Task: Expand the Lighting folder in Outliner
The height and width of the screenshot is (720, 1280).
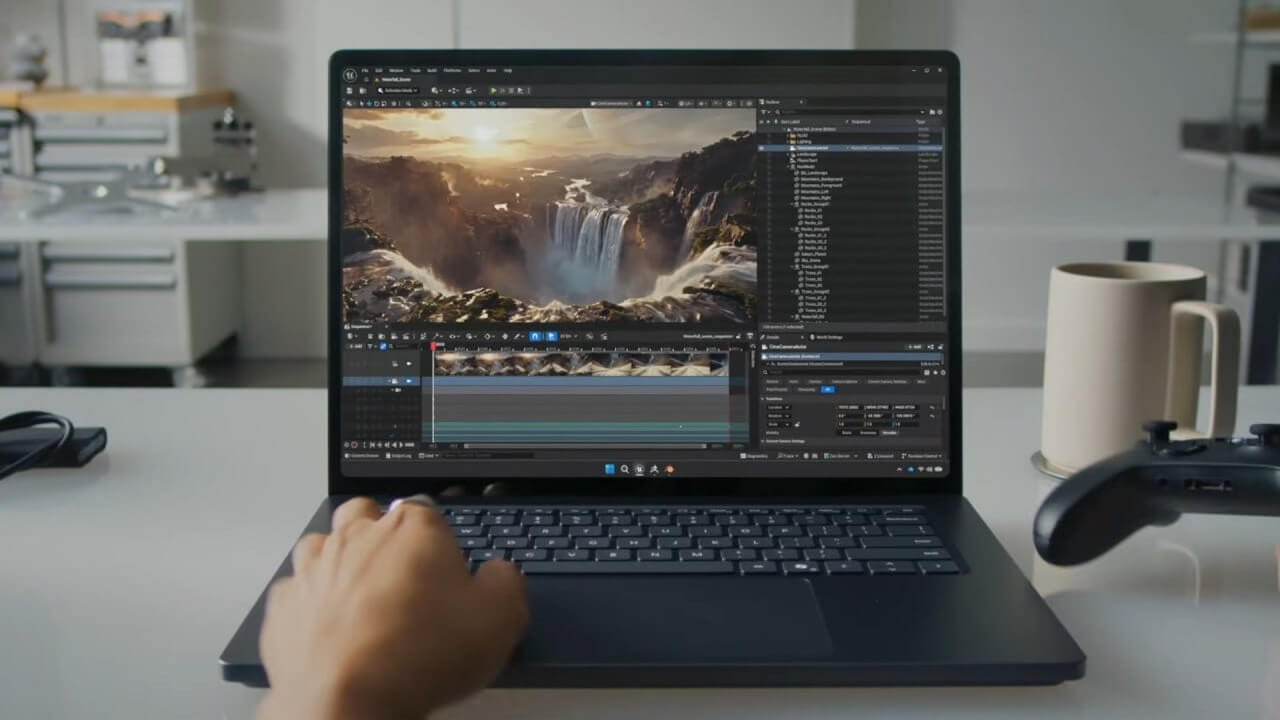Action: point(788,142)
